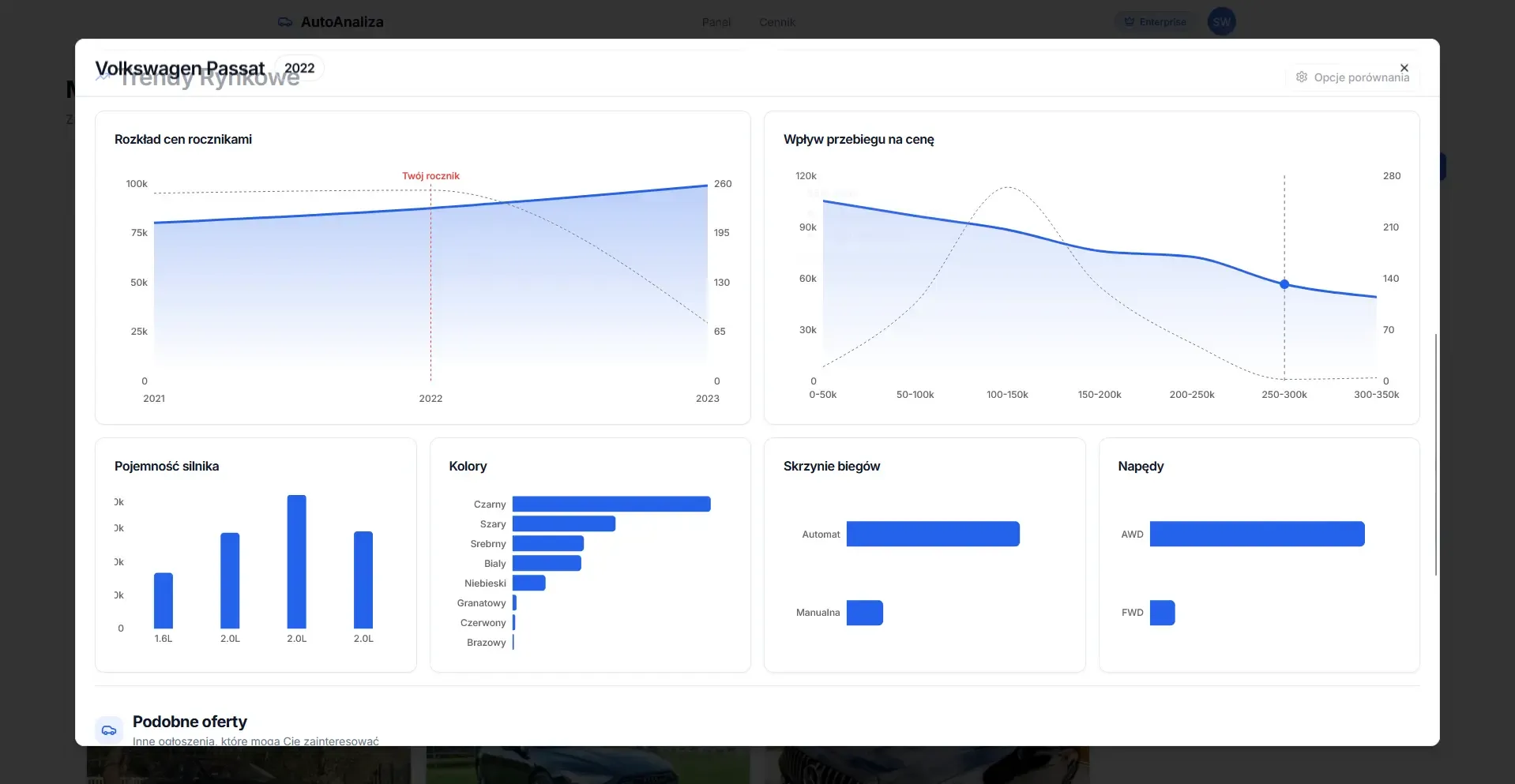Image resolution: width=1515 pixels, height=784 pixels.
Task: Open Opcje porównania settings
Action: [1353, 77]
